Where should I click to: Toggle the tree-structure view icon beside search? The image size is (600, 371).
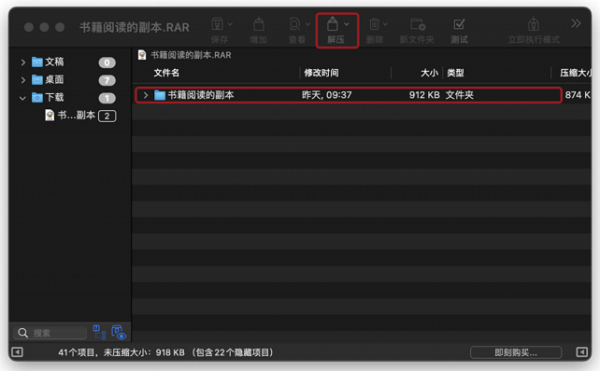tap(99, 332)
